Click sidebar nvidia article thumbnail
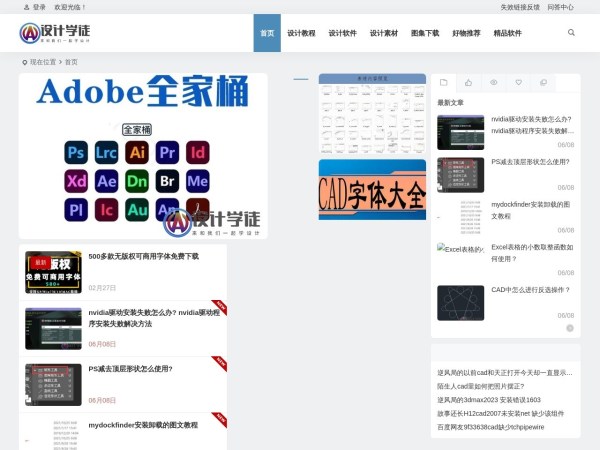Image resolution: width=600 pixels, height=450 pixels. (x=461, y=132)
